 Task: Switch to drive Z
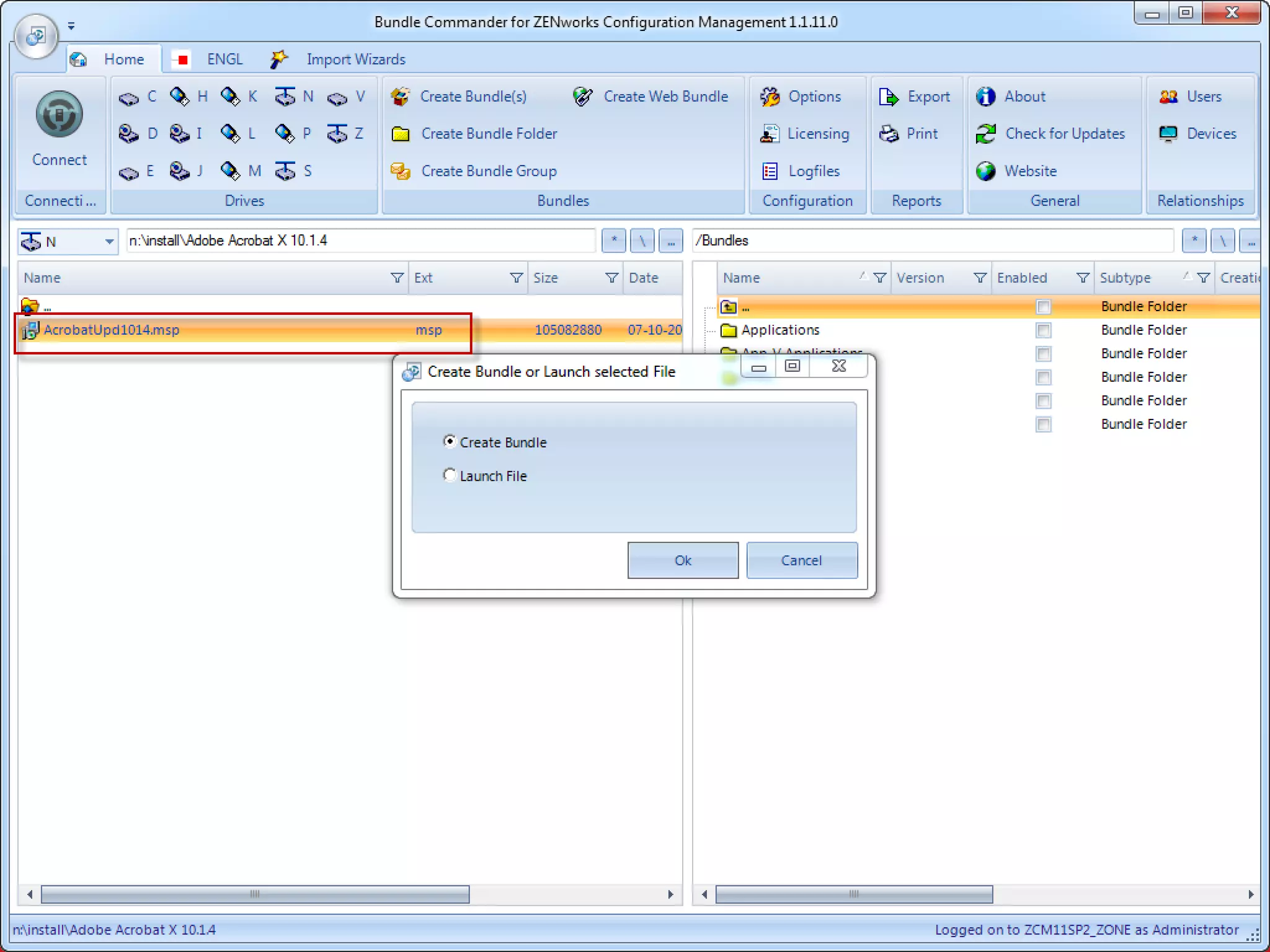coord(345,134)
